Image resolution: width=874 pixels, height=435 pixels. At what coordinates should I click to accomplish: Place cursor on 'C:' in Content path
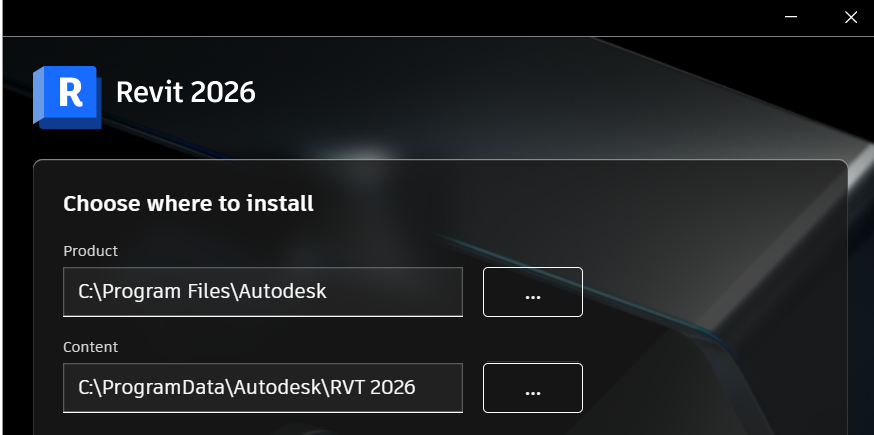pyautogui.click(x=86, y=387)
